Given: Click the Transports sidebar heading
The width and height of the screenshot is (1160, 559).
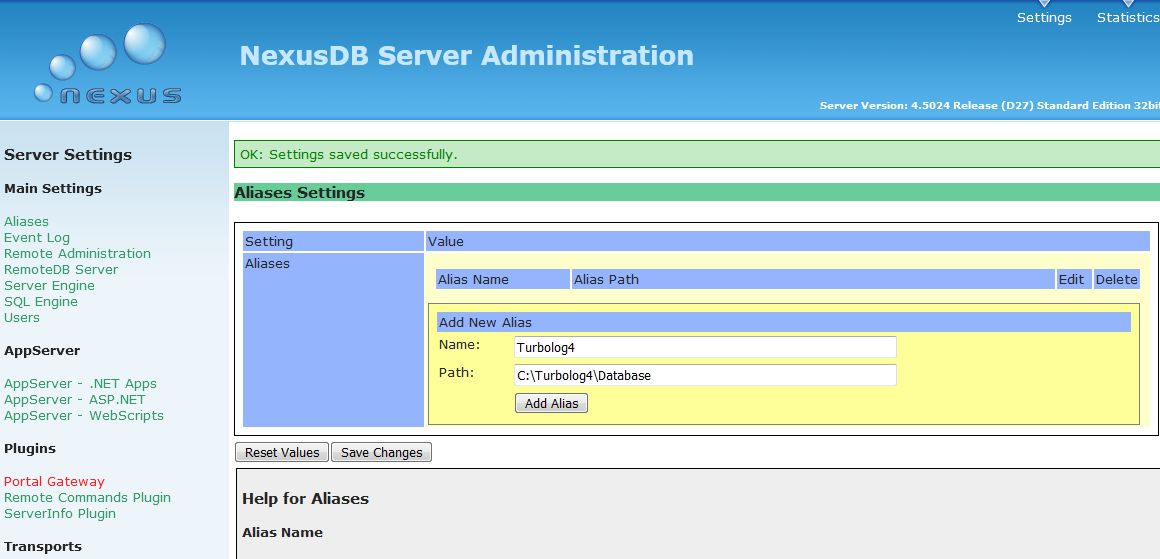Looking at the screenshot, I should click(x=43, y=546).
